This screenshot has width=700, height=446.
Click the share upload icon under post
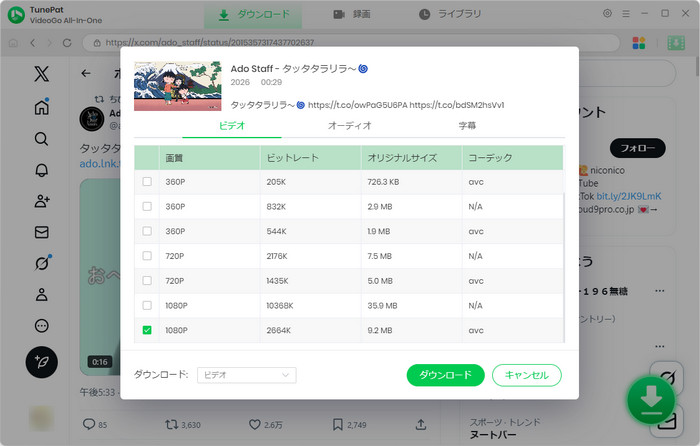tap(421, 425)
